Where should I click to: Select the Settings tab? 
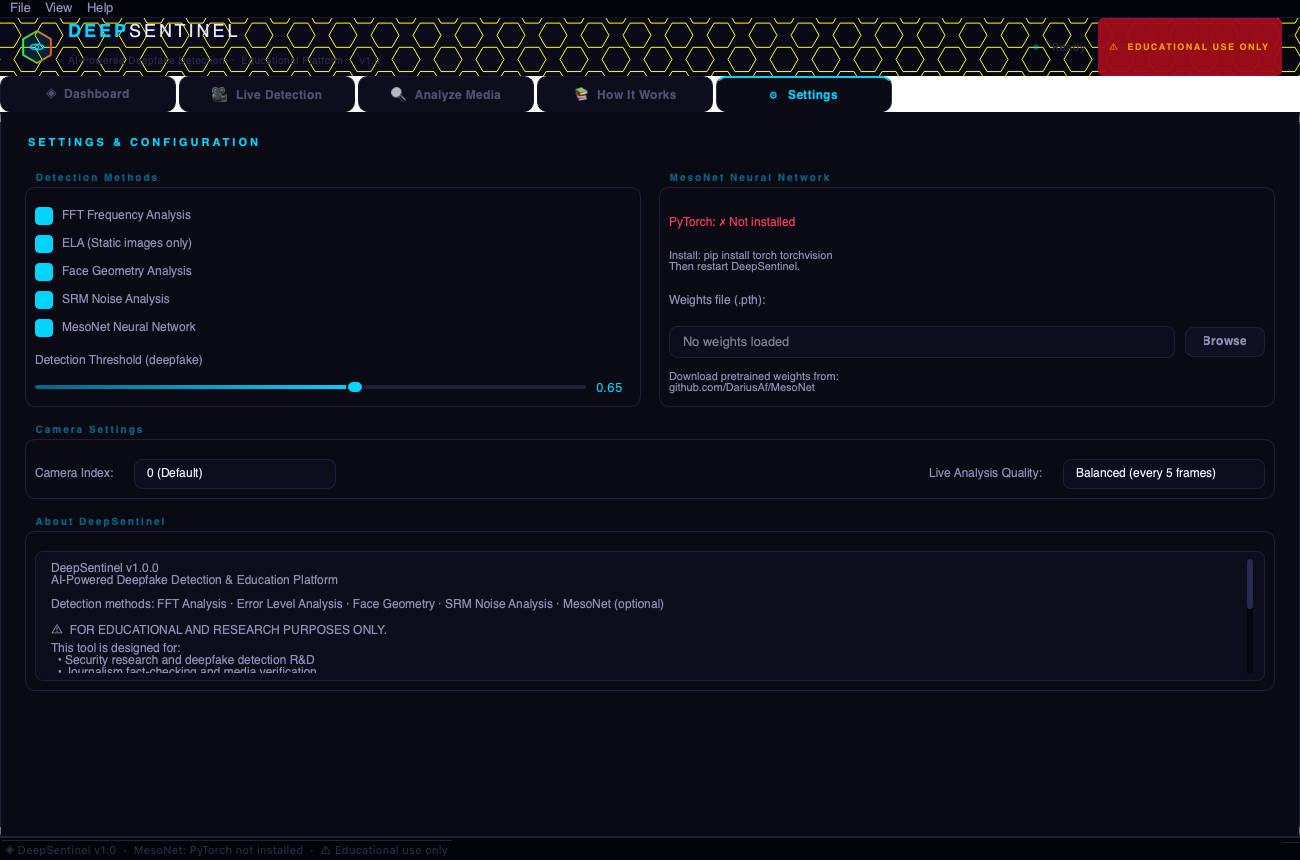tap(804, 95)
